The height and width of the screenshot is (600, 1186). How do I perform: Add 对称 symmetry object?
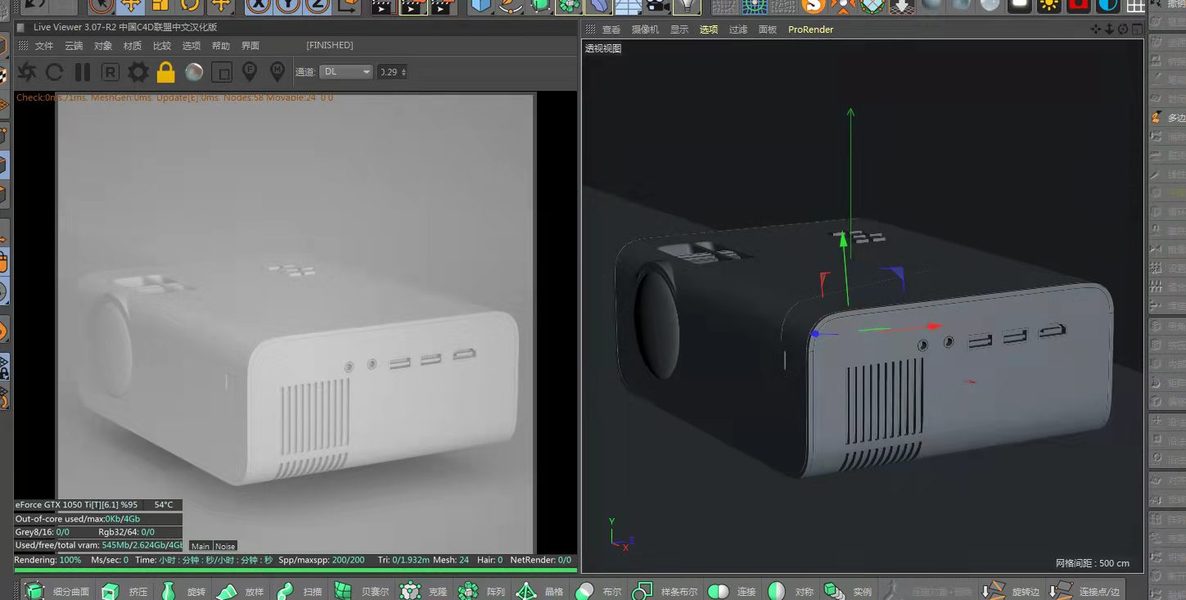[790, 591]
